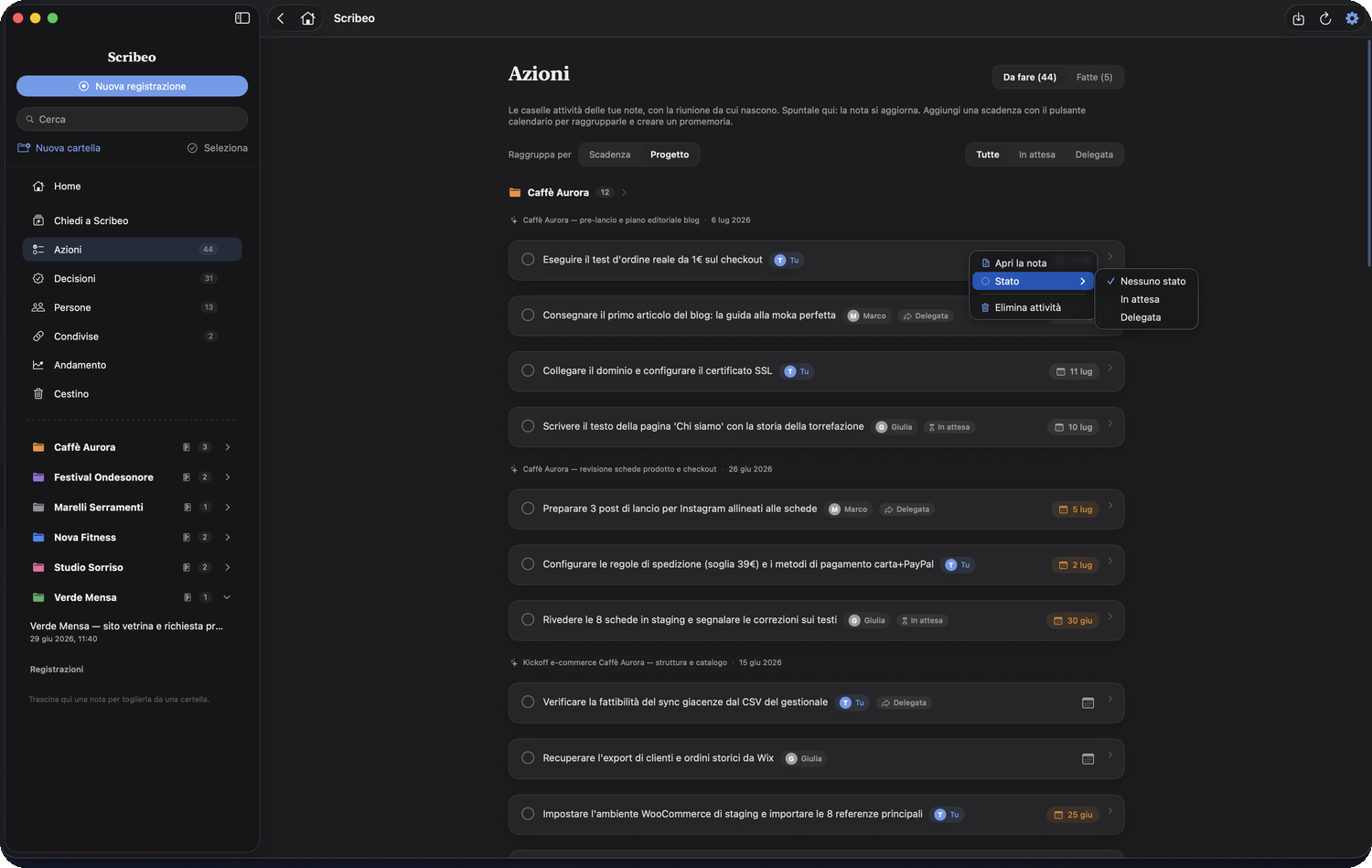Open Cestino trash item
The width and height of the screenshot is (1372, 868).
click(132, 394)
